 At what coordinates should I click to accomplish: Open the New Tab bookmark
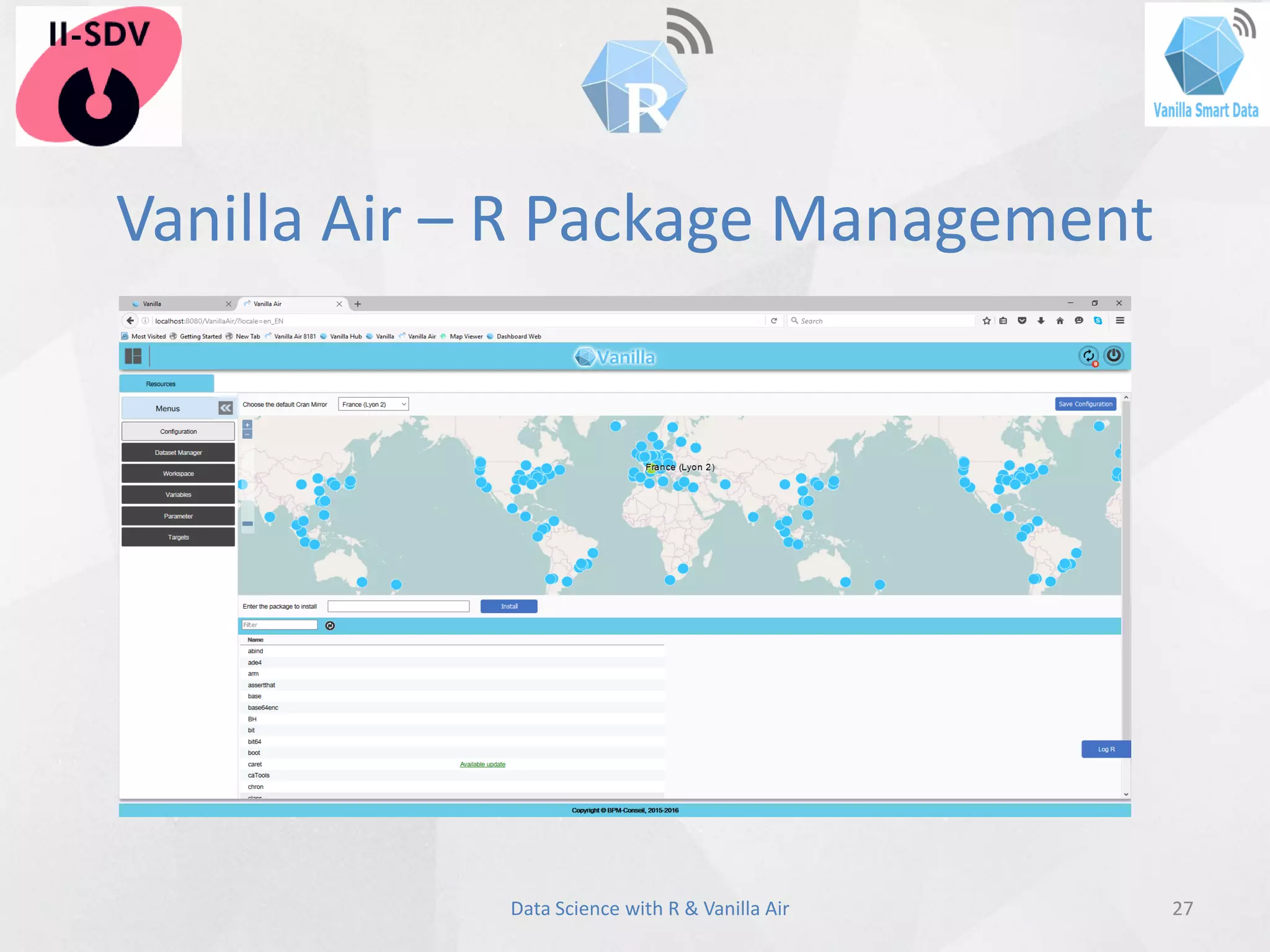[x=243, y=337]
